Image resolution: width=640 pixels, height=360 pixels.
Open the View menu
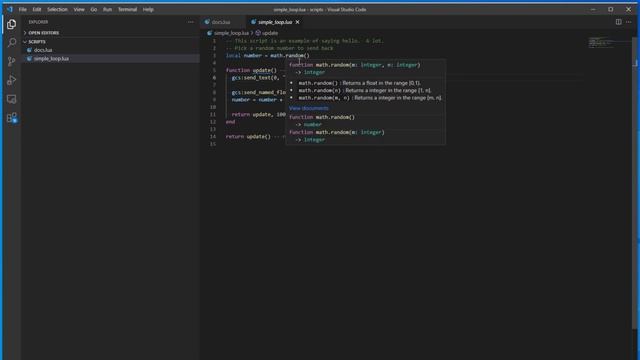(x=79, y=9)
